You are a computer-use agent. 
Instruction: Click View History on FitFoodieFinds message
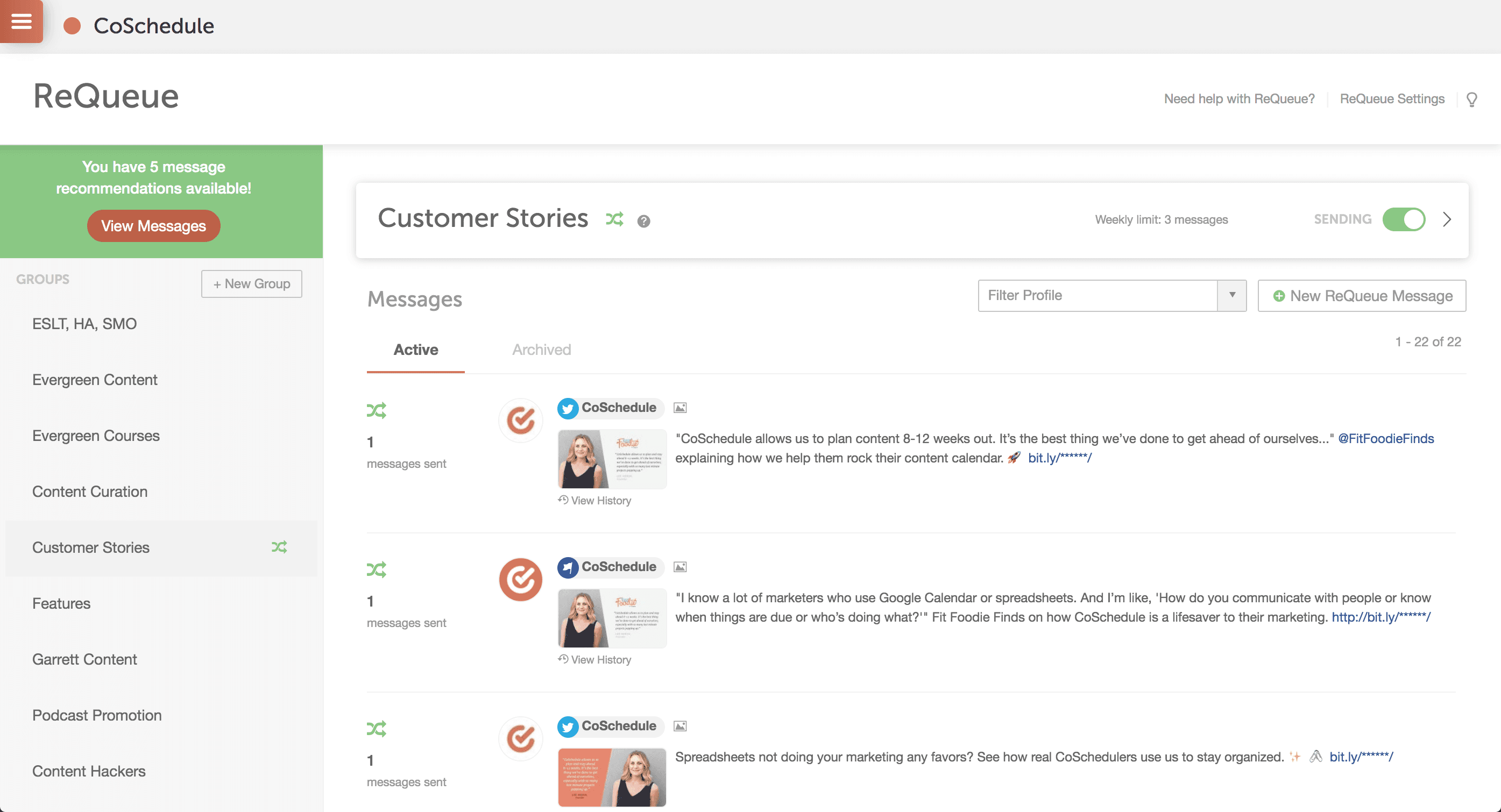pyautogui.click(x=595, y=500)
